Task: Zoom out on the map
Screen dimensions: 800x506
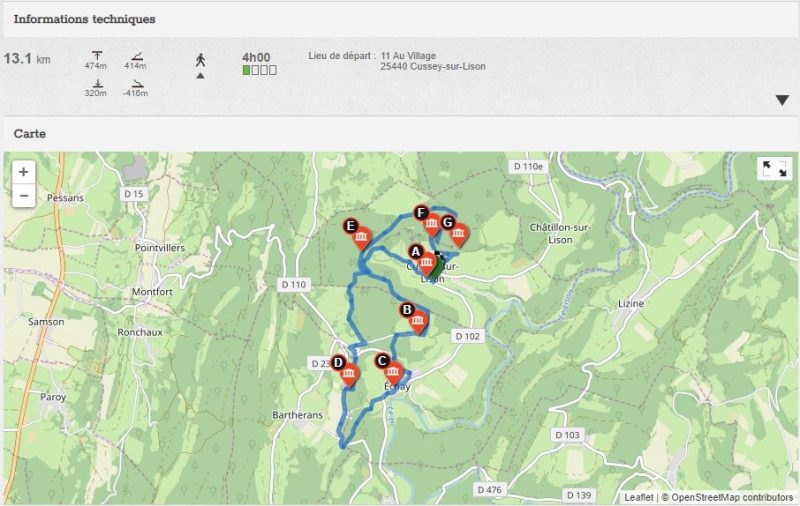Action: (x=23, y=196)
